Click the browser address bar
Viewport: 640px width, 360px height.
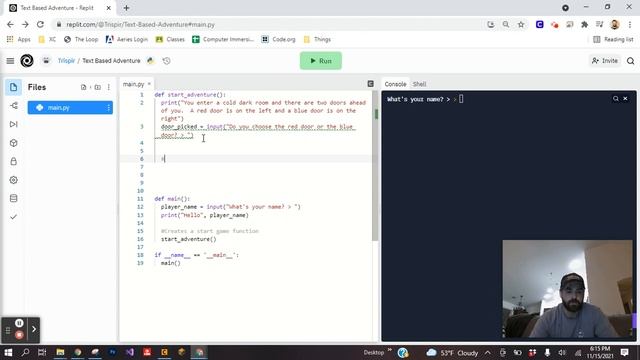269,24
